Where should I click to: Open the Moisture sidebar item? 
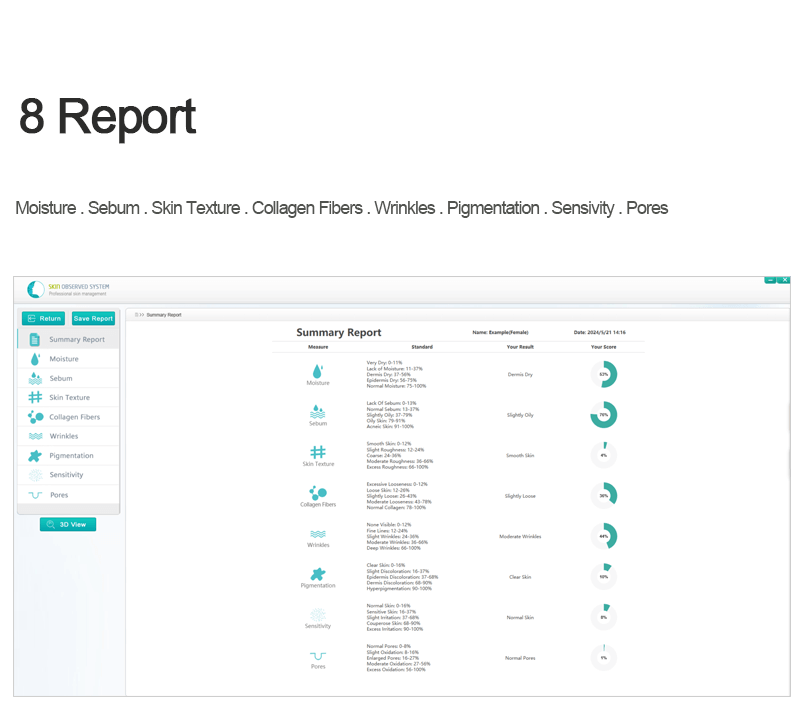tap(64, 359)
